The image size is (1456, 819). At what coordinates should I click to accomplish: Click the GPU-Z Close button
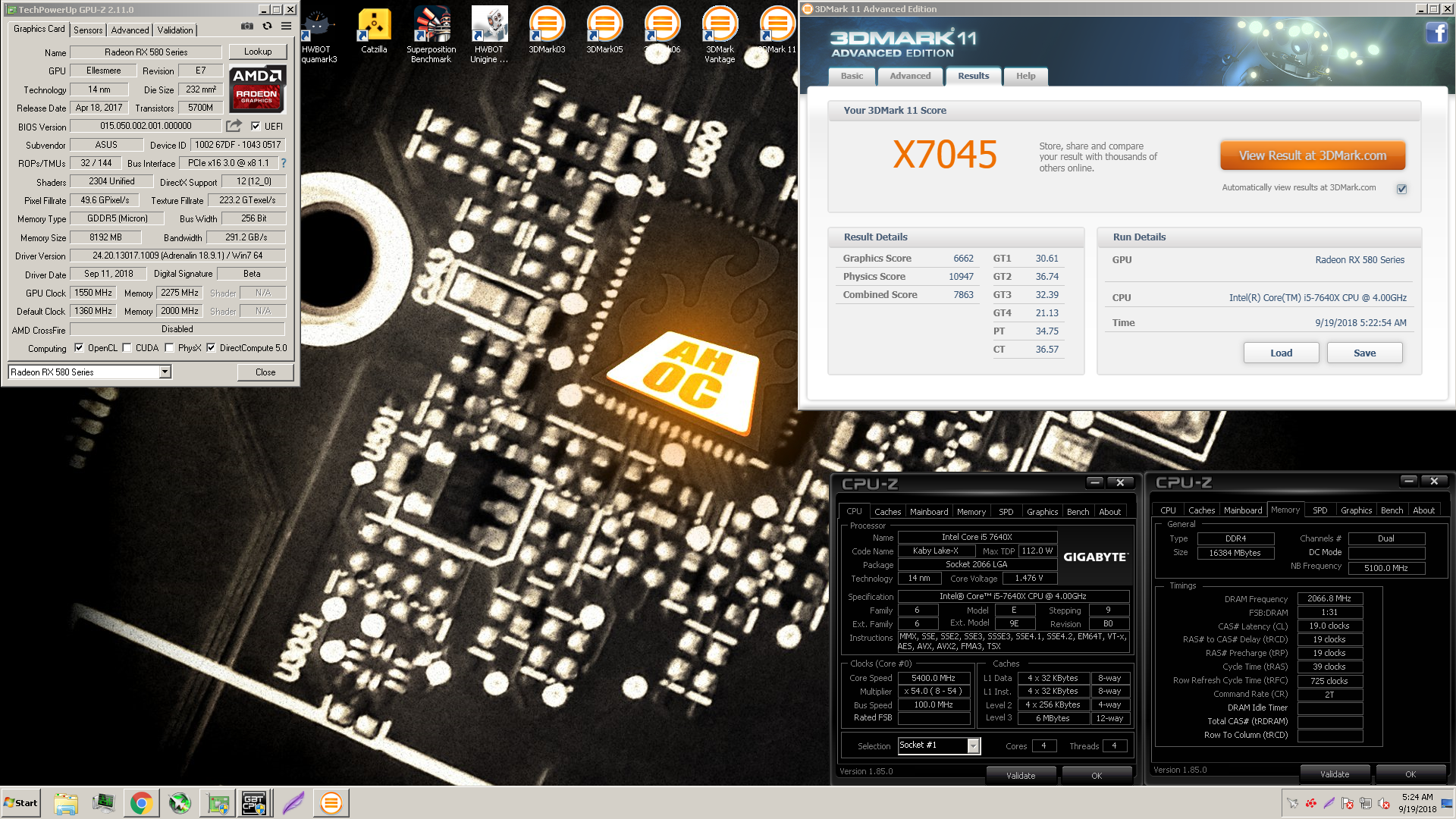point(265,372)
